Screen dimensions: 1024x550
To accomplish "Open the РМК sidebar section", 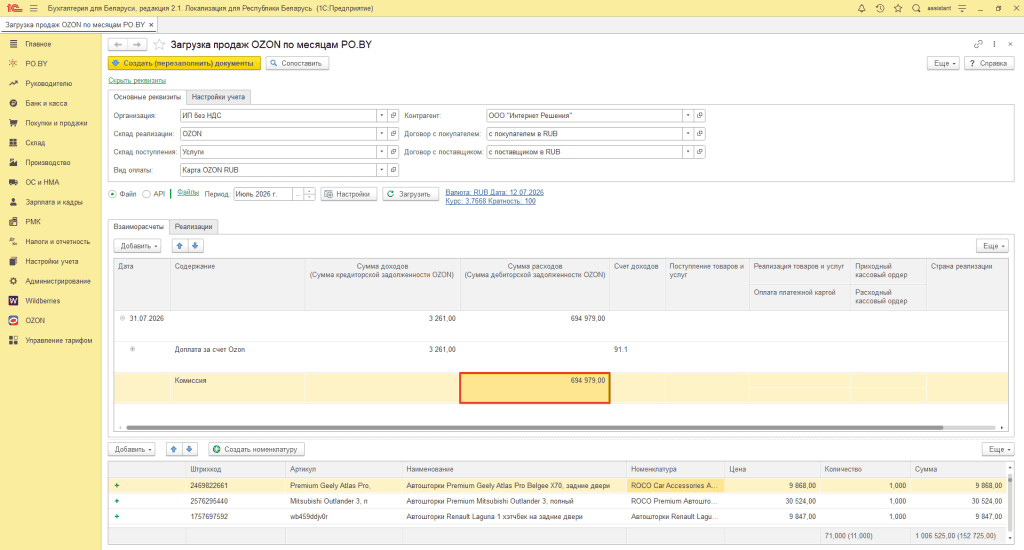I will coord(33,221).
